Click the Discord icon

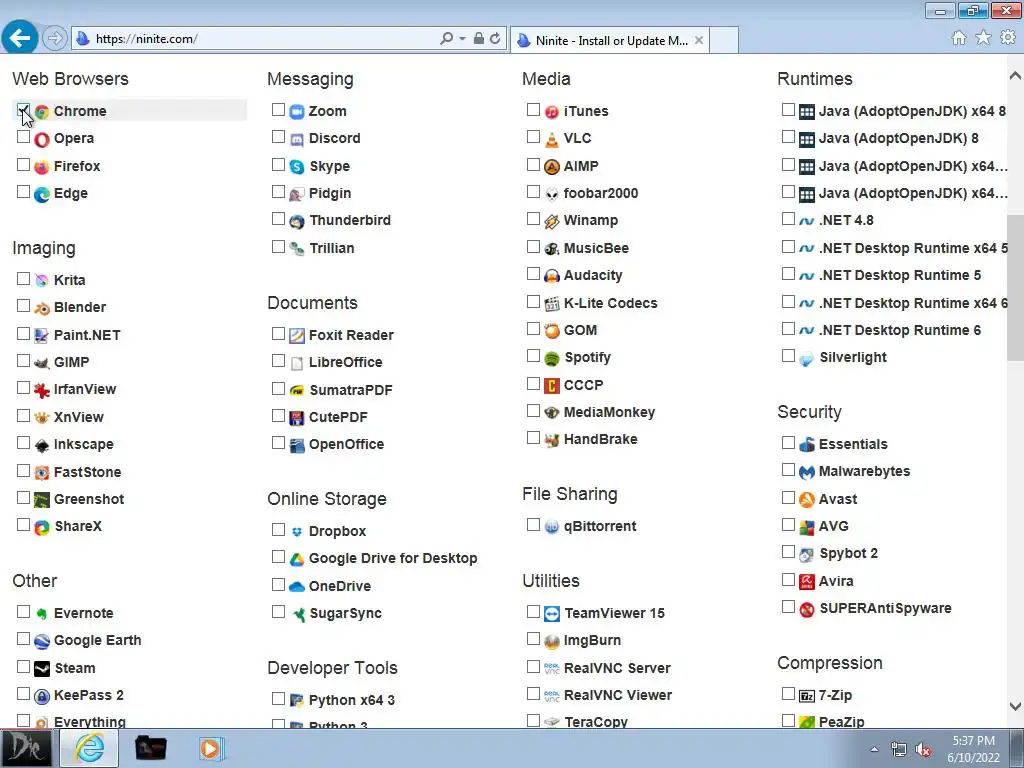pos(296,139)
